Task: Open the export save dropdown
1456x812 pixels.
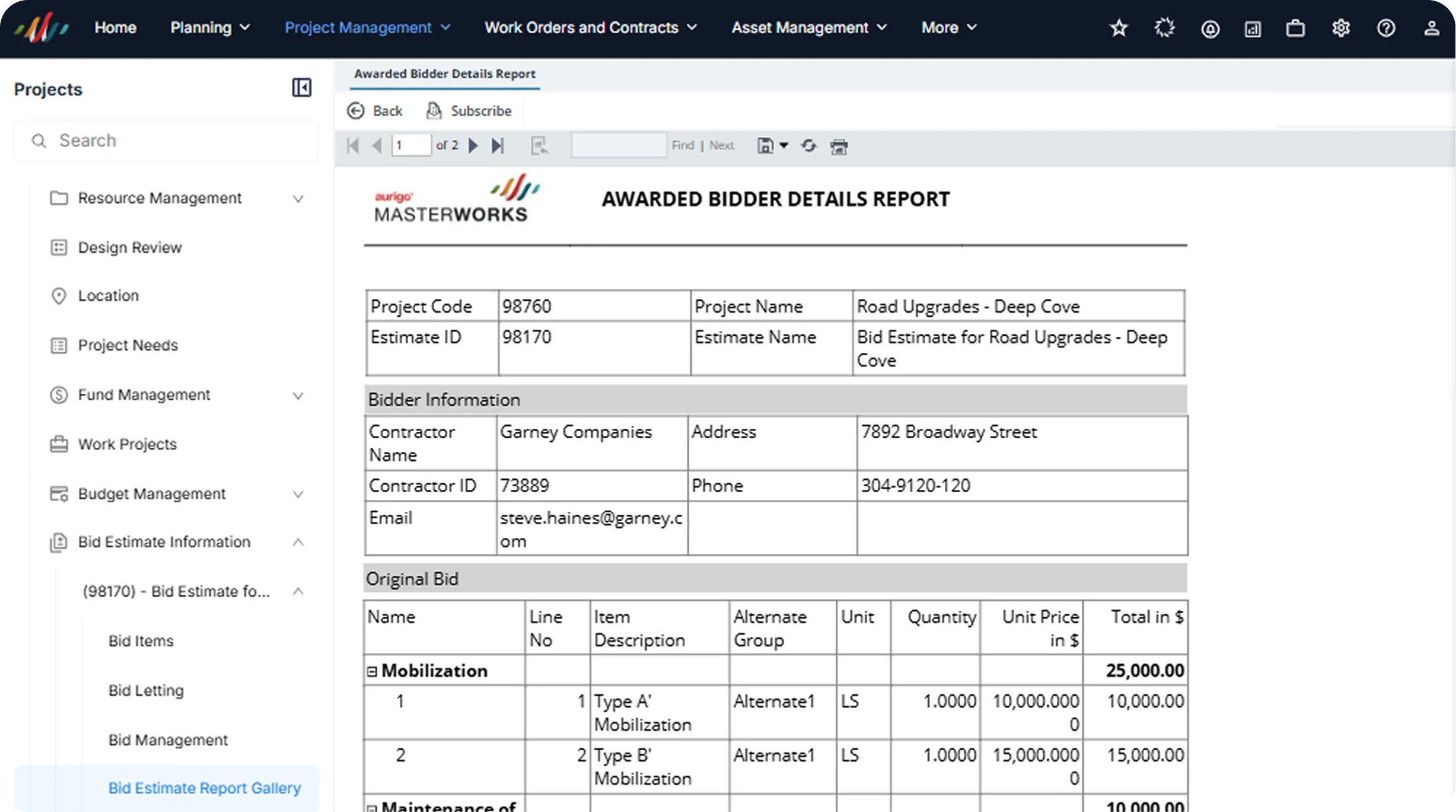Action: pyautogui.click(x=772, y=146)
